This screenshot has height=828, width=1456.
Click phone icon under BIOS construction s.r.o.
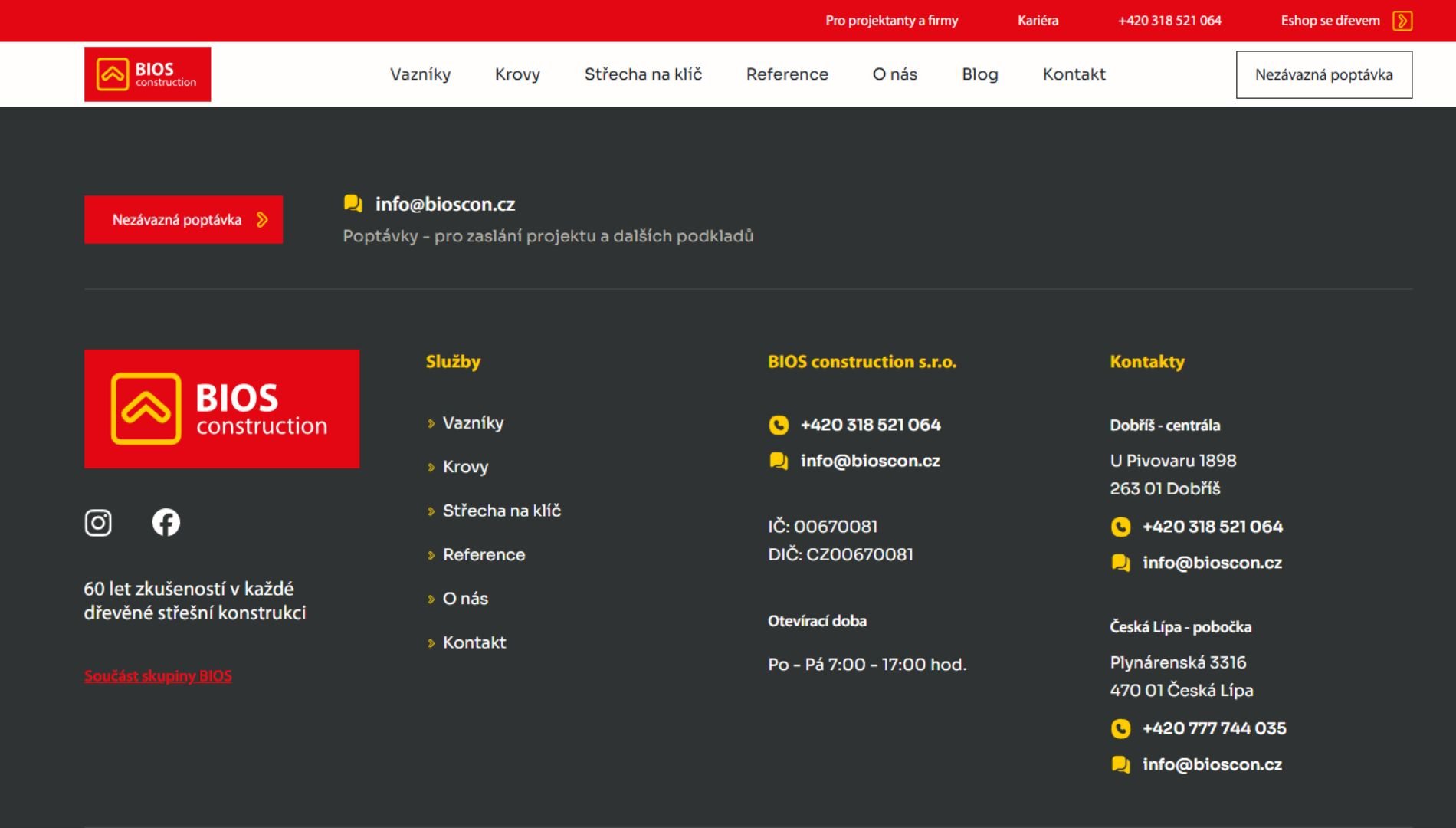tap(779, 425)
